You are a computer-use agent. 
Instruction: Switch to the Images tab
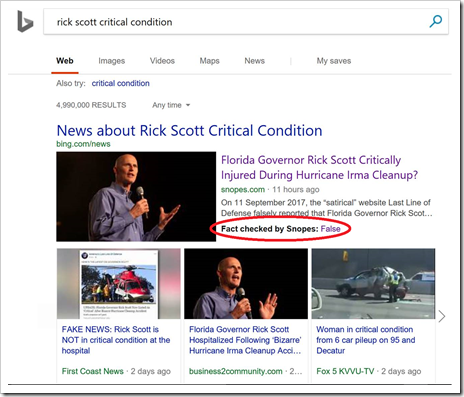pos(112,61)
